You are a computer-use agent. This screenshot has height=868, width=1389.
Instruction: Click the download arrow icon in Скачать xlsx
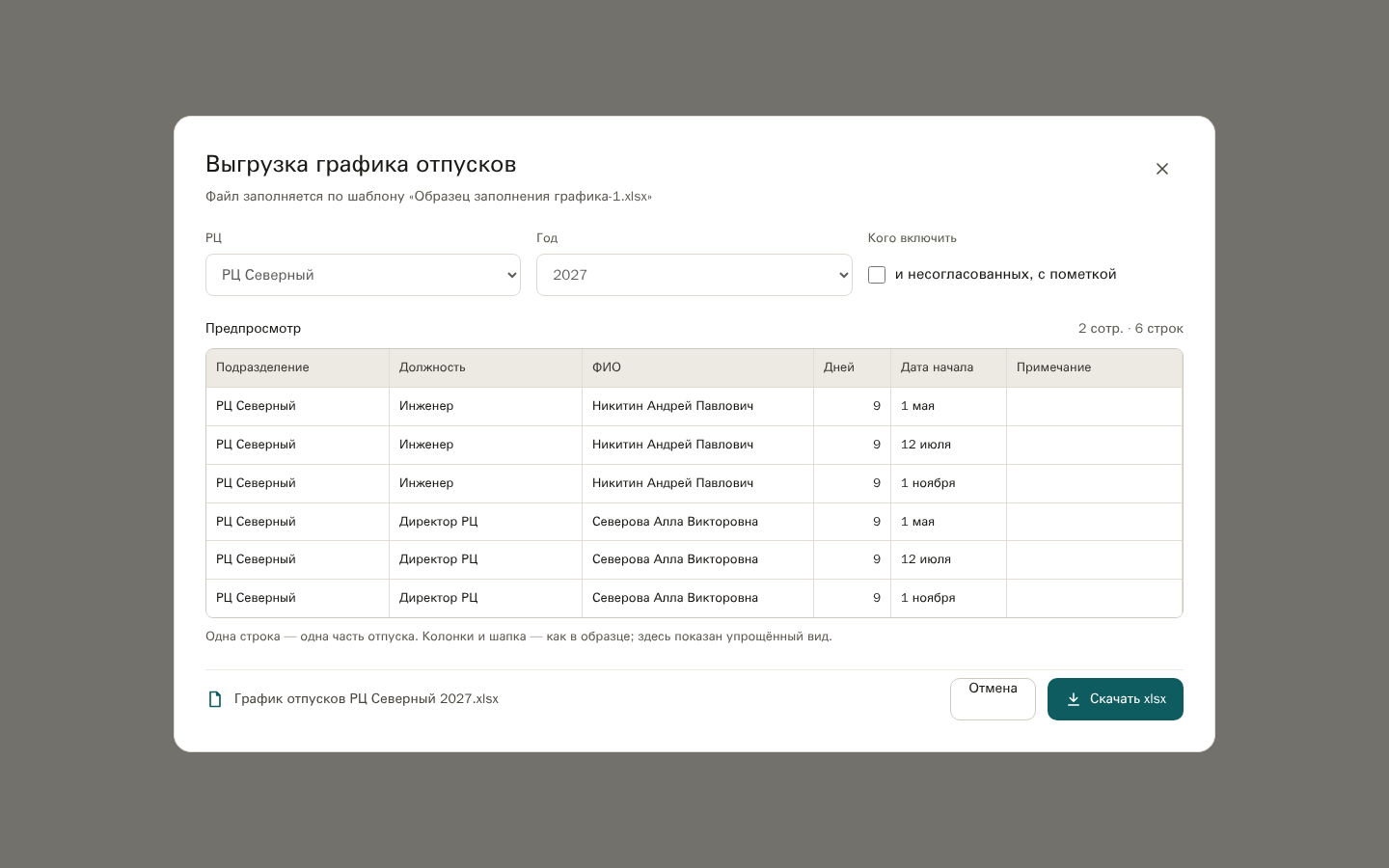[1073, 699]
